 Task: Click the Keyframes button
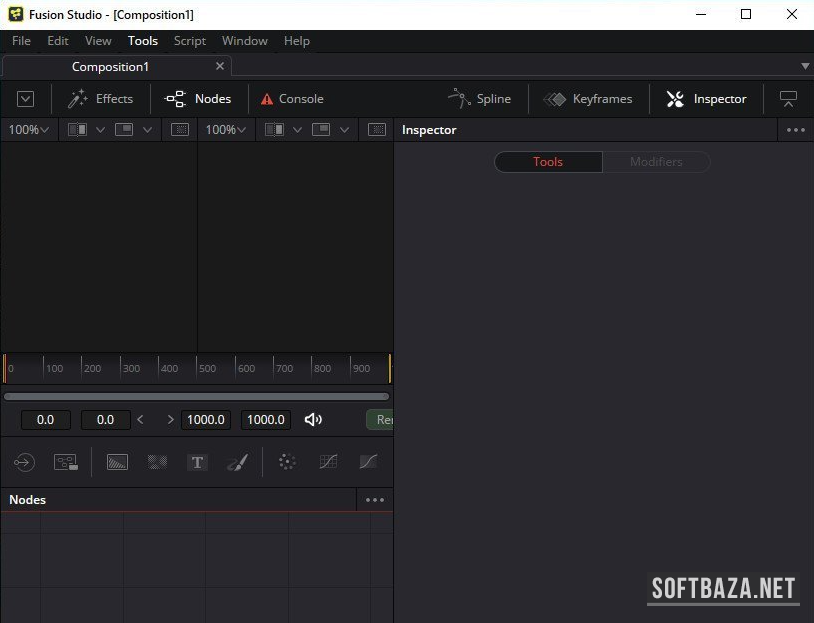click(588, 99)
